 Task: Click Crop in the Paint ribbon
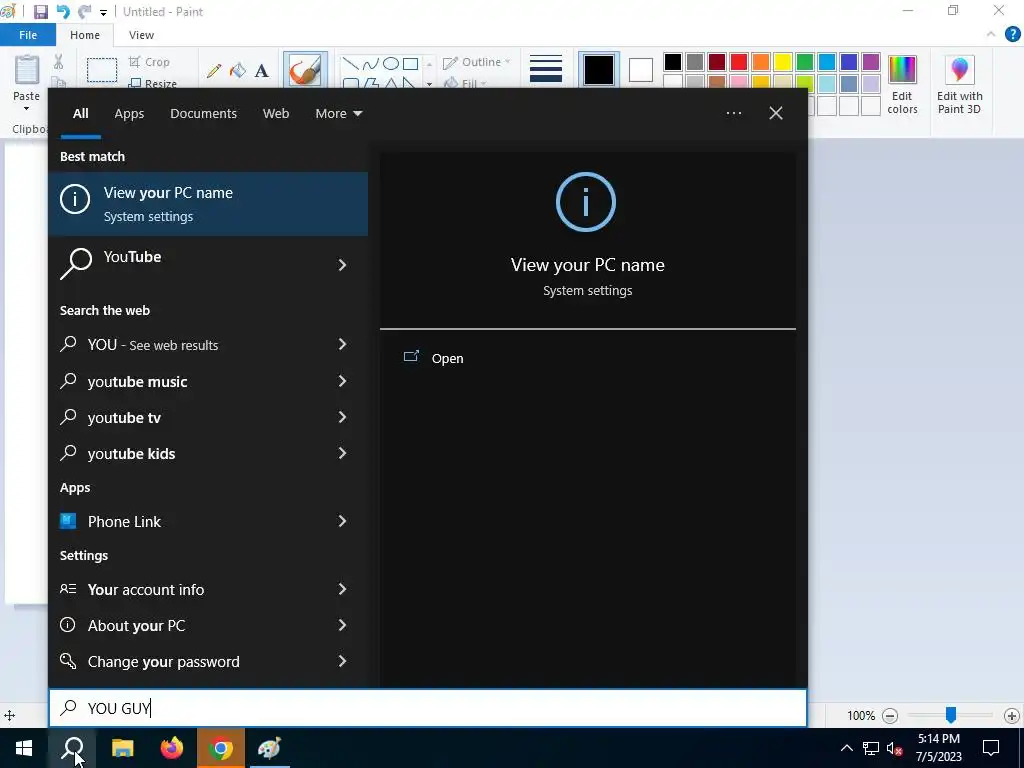[150, 62]
